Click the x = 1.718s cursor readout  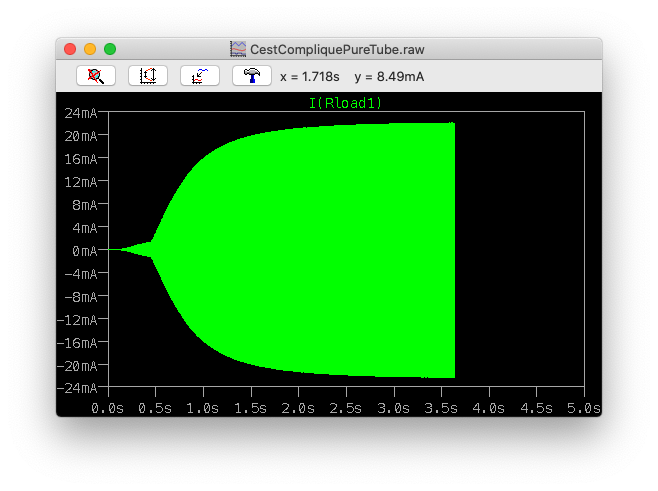pyautogui.click(x=310, y=77)
